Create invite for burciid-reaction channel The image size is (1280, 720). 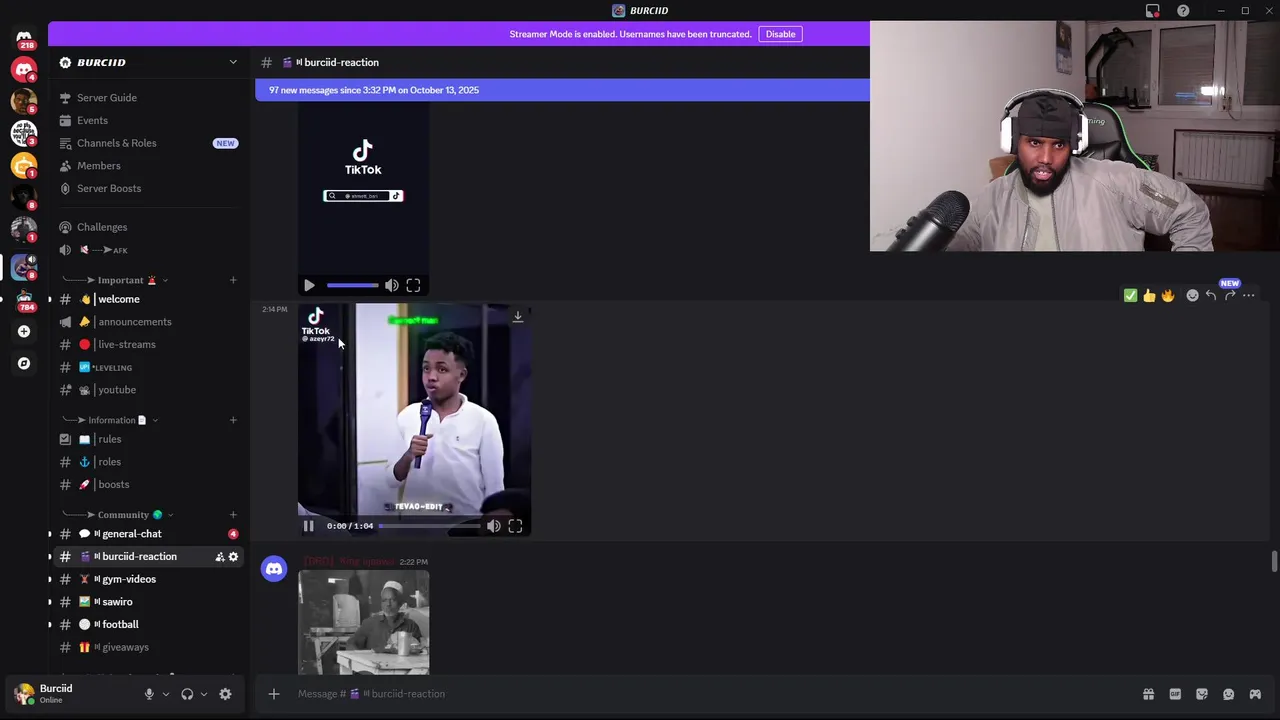[x=219, y=557]
